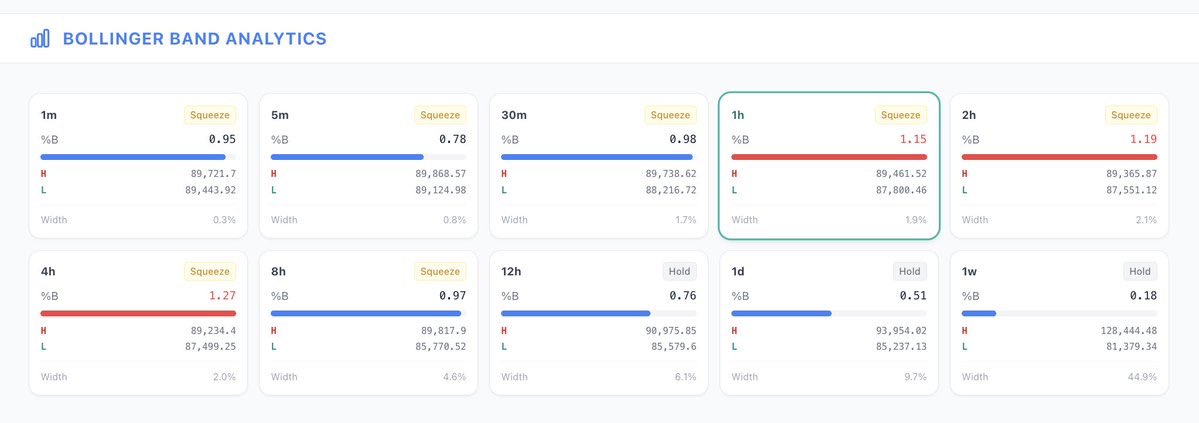This screenshot has width=1199, height=423.
Task: Click the 87,551.12 low value
Action: pyautogui.click(x=1131, y=190)
